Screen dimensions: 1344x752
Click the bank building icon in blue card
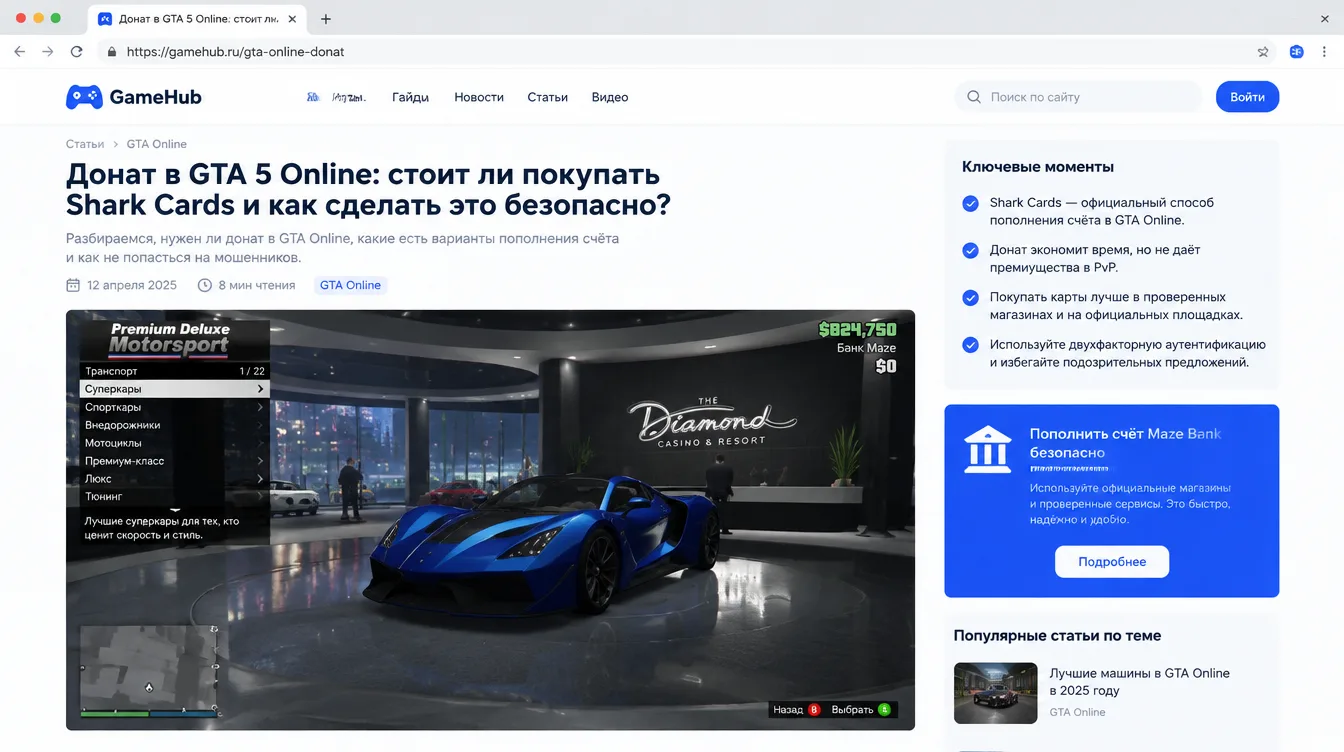(987, 449)
